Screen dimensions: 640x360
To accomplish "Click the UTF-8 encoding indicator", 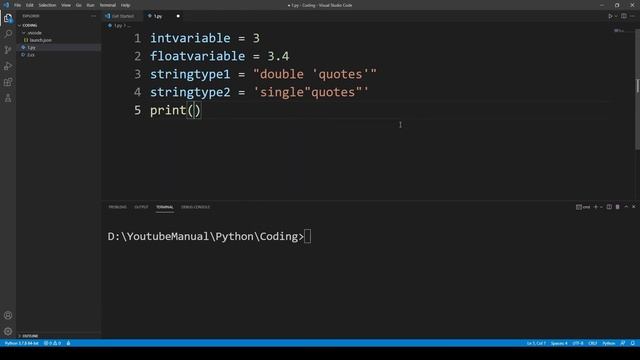I will (x=578, y=343).
